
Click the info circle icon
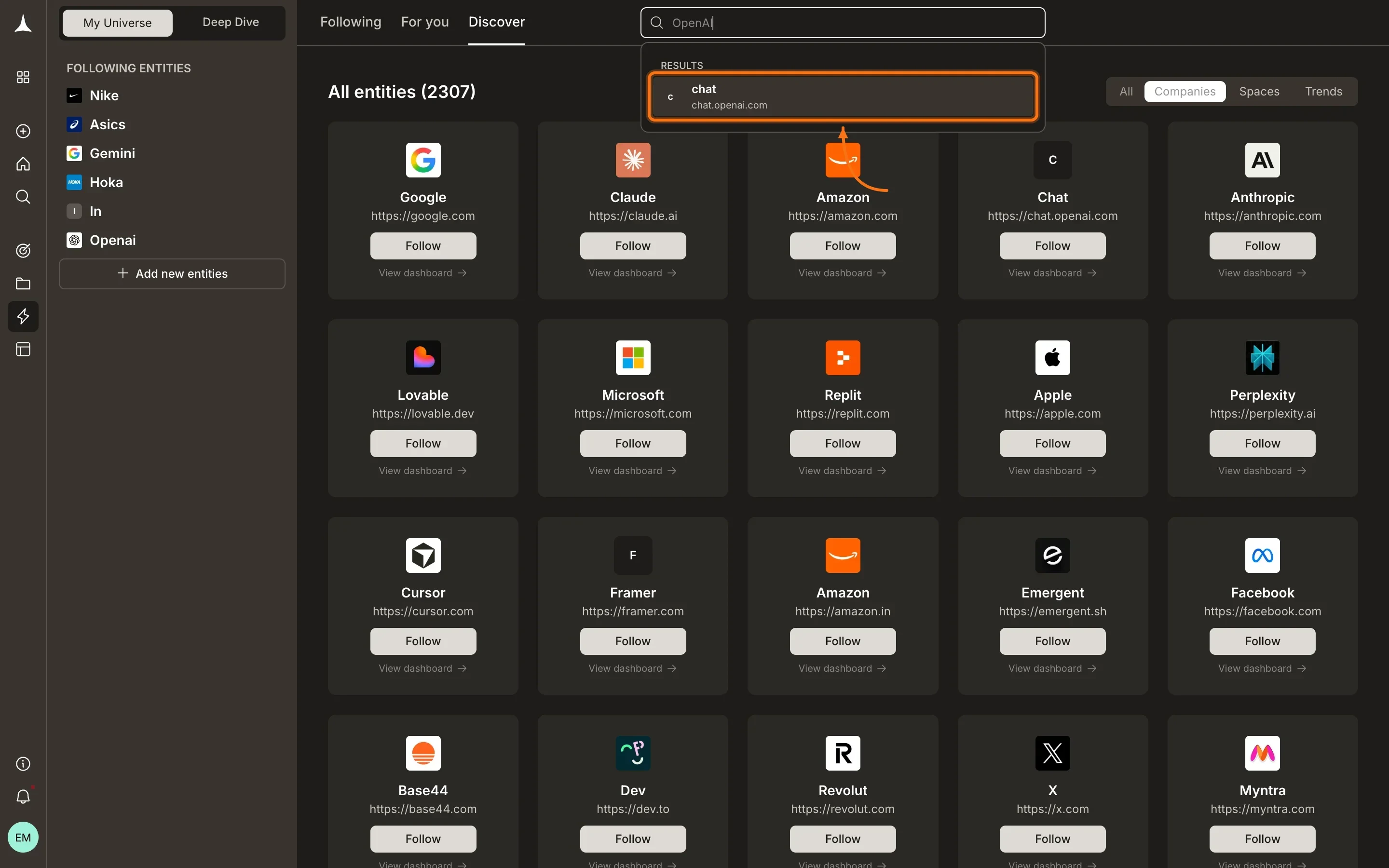[x=23, y=763]
